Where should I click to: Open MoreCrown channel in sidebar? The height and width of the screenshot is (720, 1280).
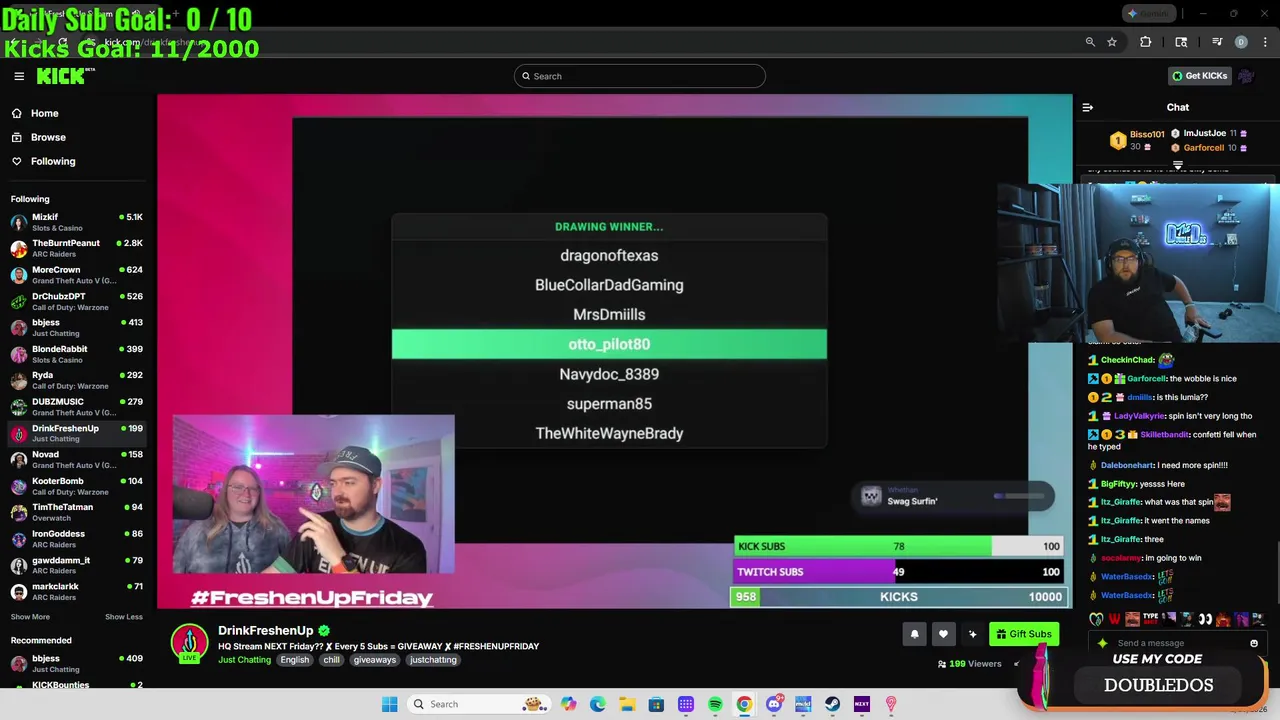[77, 275]
